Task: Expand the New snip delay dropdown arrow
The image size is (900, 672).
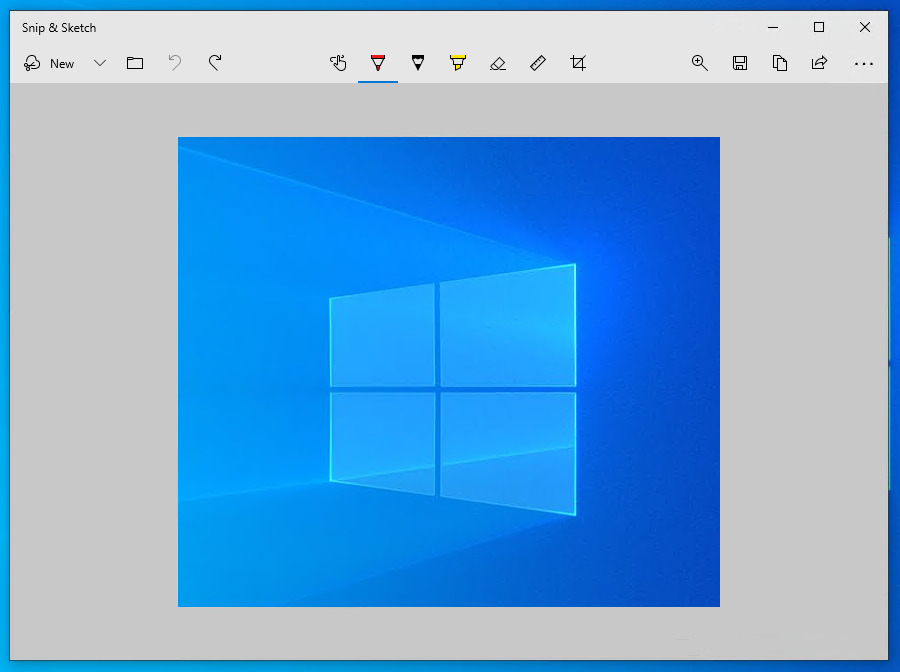Action: coord(100,63)
